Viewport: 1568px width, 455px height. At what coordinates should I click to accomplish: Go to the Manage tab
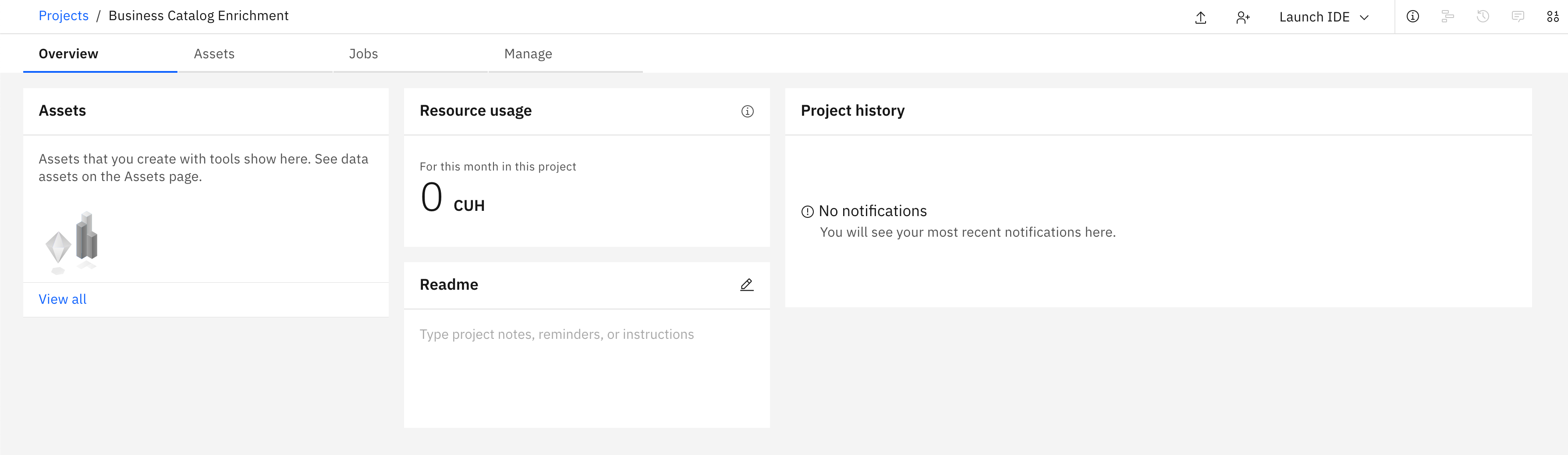pyautogui.click(x=528, y=53)
